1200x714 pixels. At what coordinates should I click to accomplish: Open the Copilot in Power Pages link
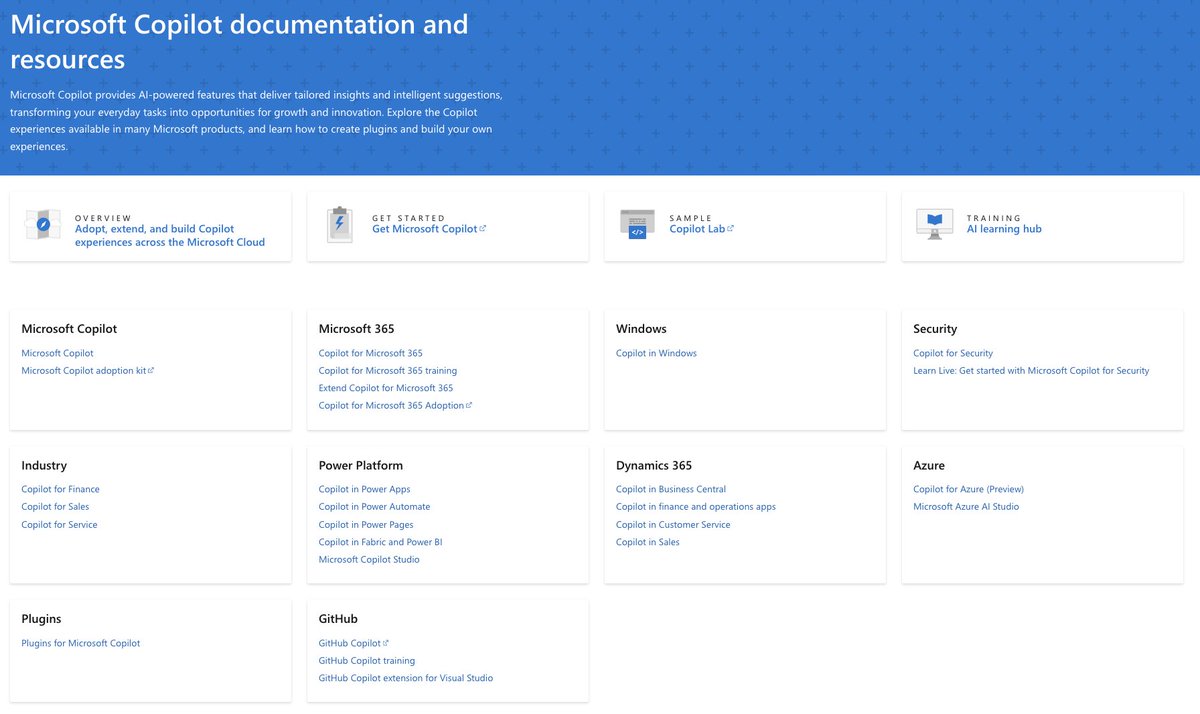(366, 525)
